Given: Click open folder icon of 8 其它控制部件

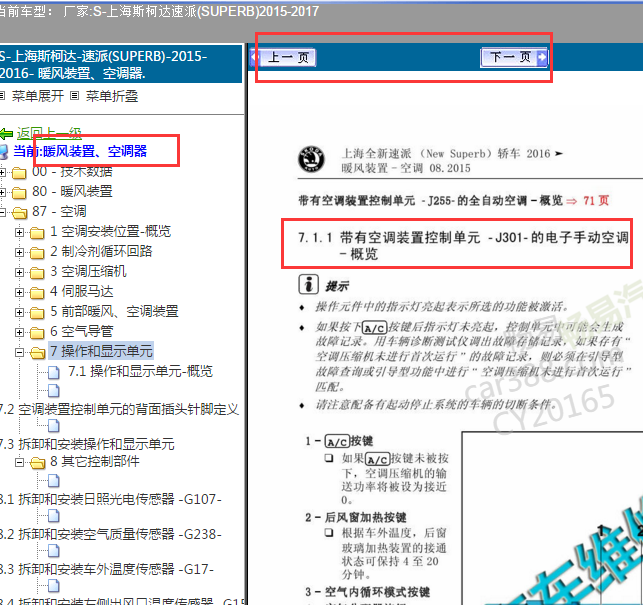Looking at the screenshot, I should 37,463.
